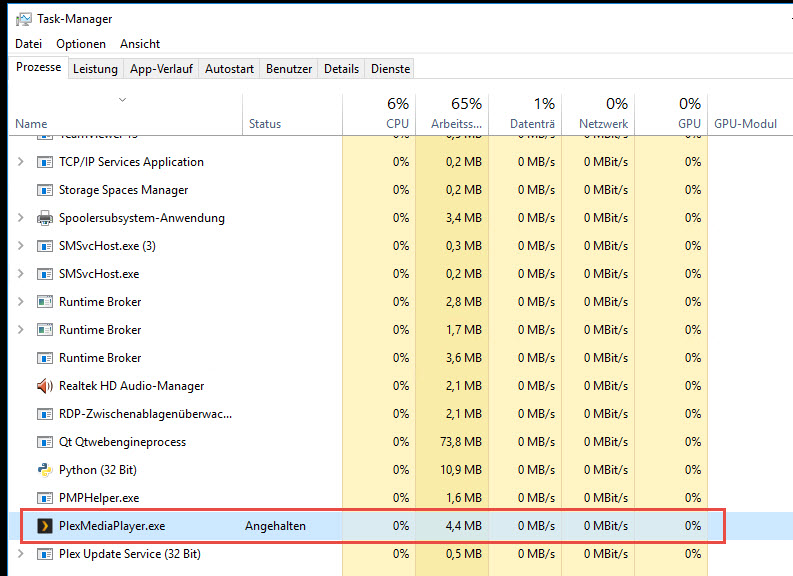The image size is (793, 576).
Task: Click the Qt Qtwebengineprocess icon
Action: pyautogui.click(x=45, y=442)
